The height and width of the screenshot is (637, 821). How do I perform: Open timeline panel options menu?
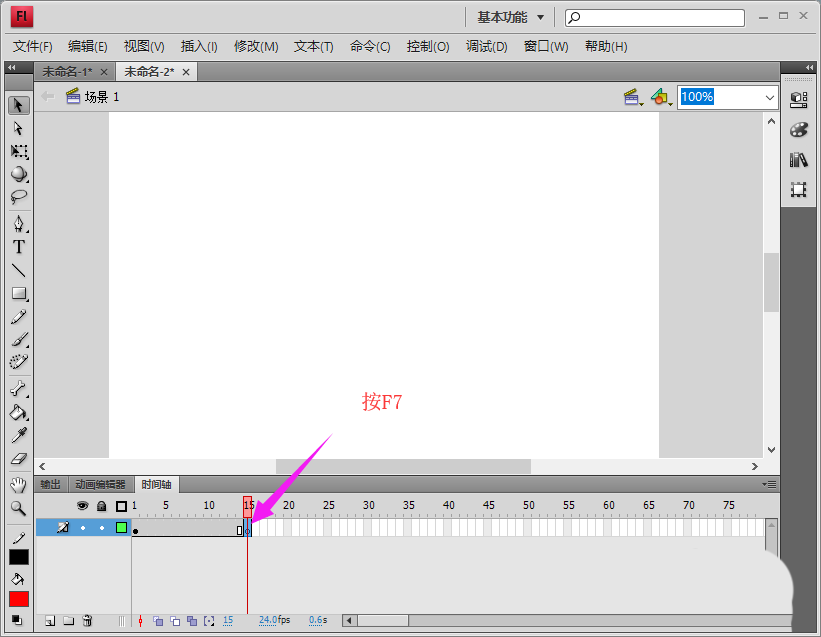[x=769, y=485]
